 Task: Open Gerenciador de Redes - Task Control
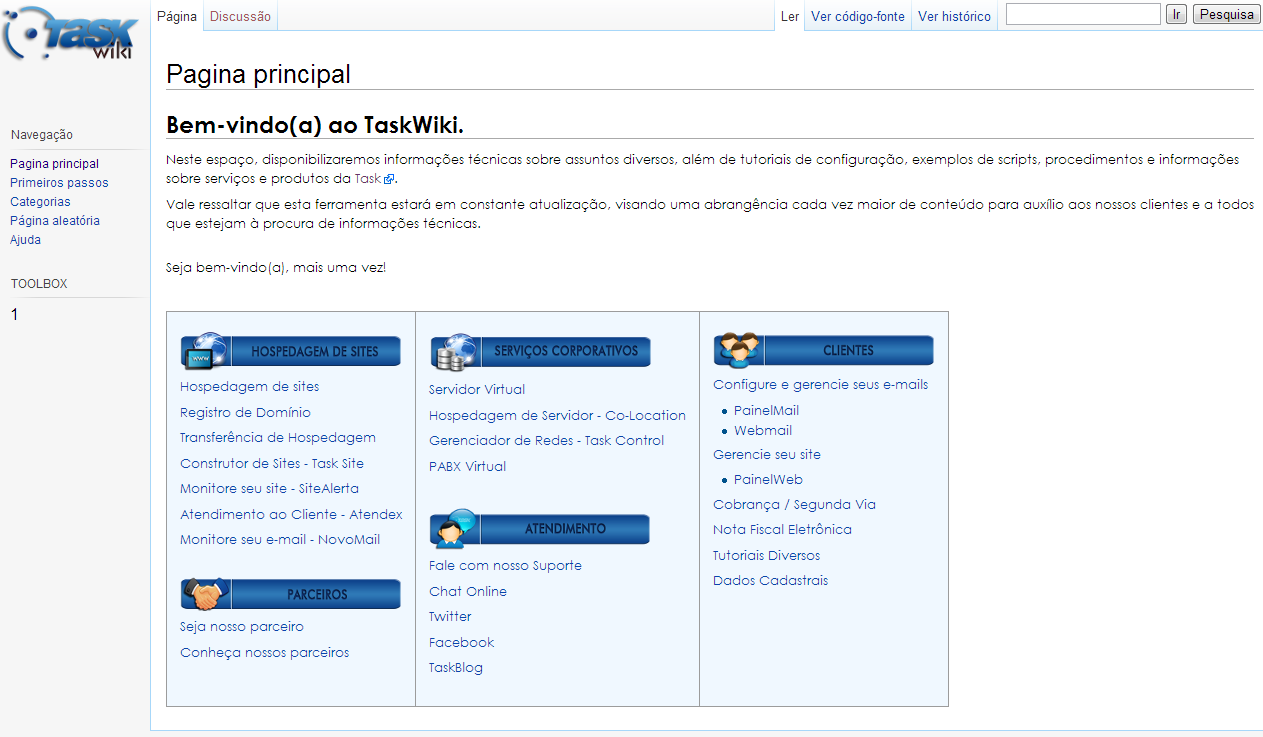tap(546, 440)
